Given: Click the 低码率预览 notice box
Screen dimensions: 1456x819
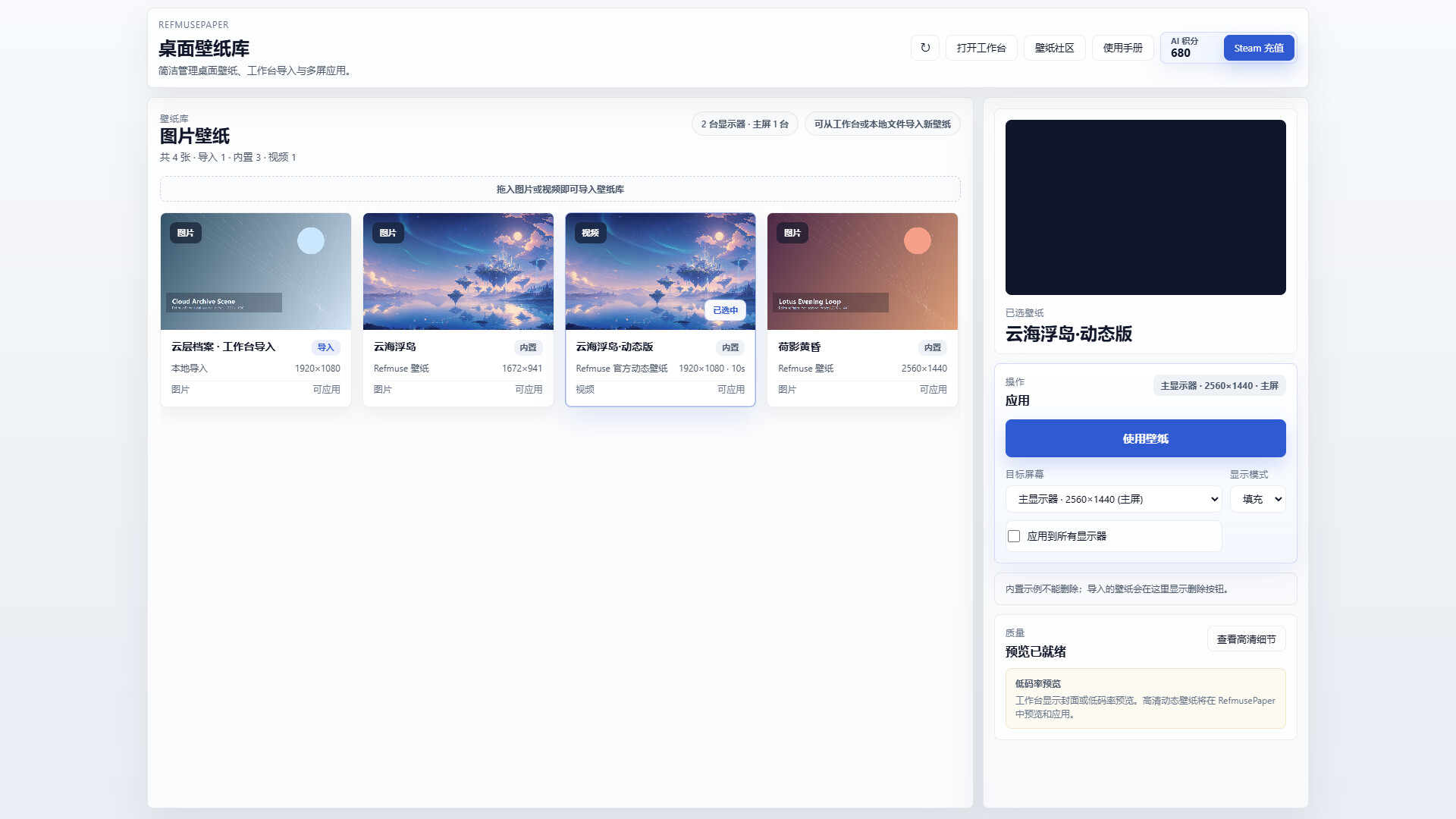Looking at the screenshot, I should coord(1145,698).
